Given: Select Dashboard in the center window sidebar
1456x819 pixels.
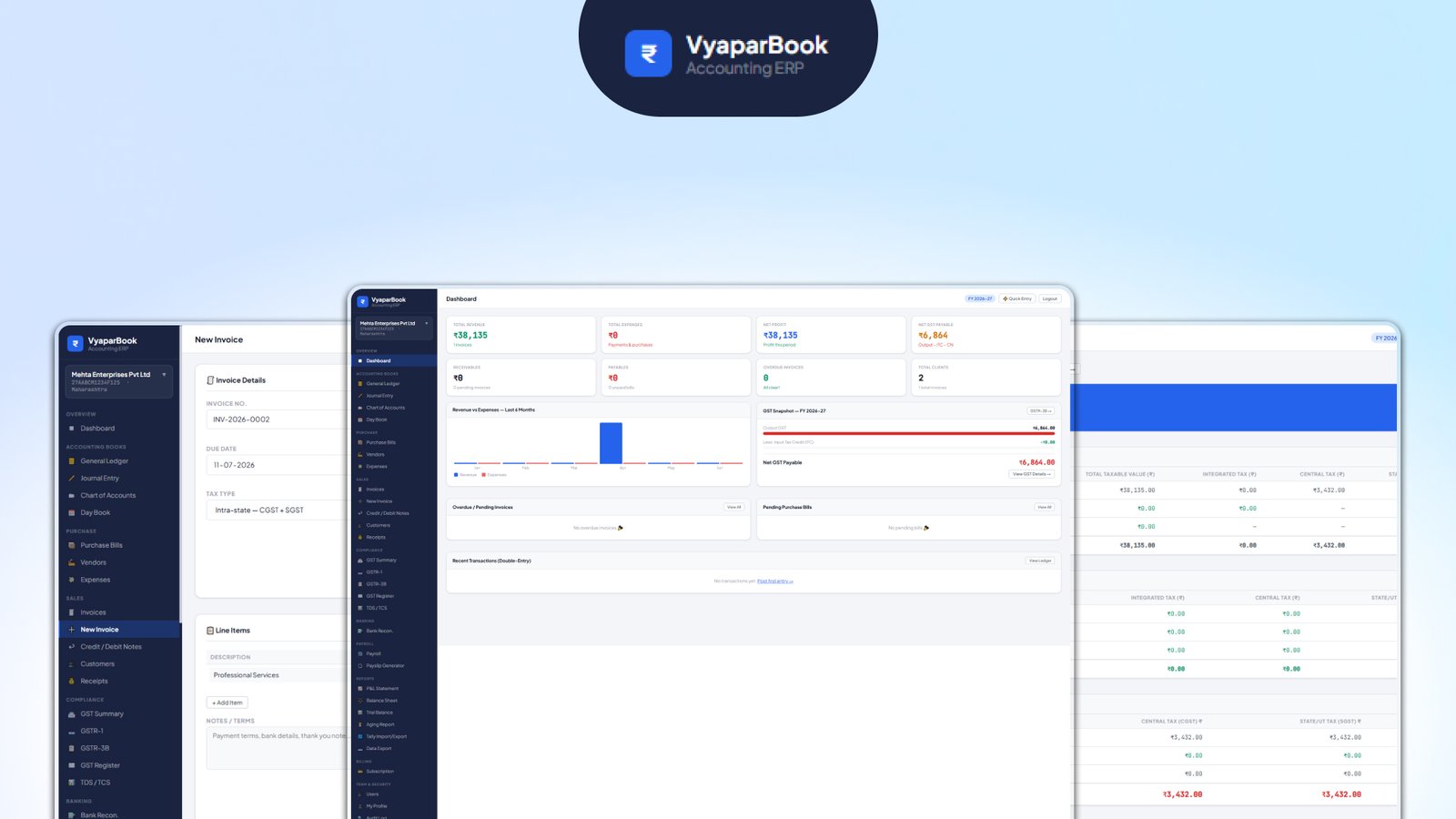Looking at the screenshot, I should tap(394, 361).
